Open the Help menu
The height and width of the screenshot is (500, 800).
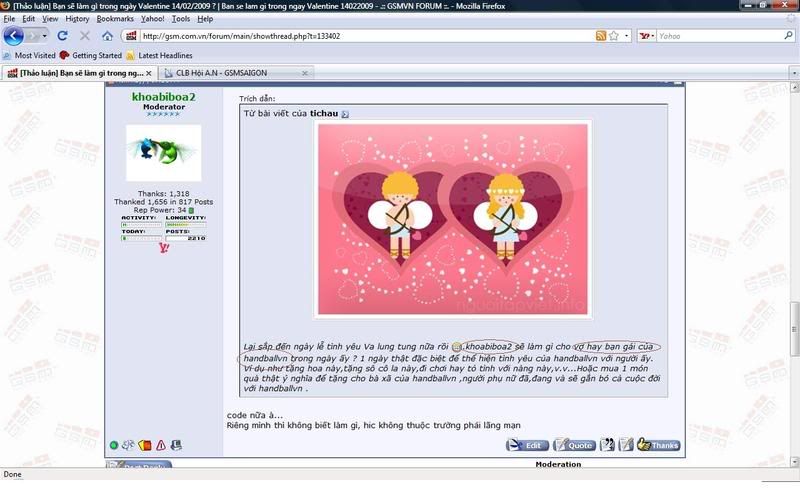click(x=205, y=19)
